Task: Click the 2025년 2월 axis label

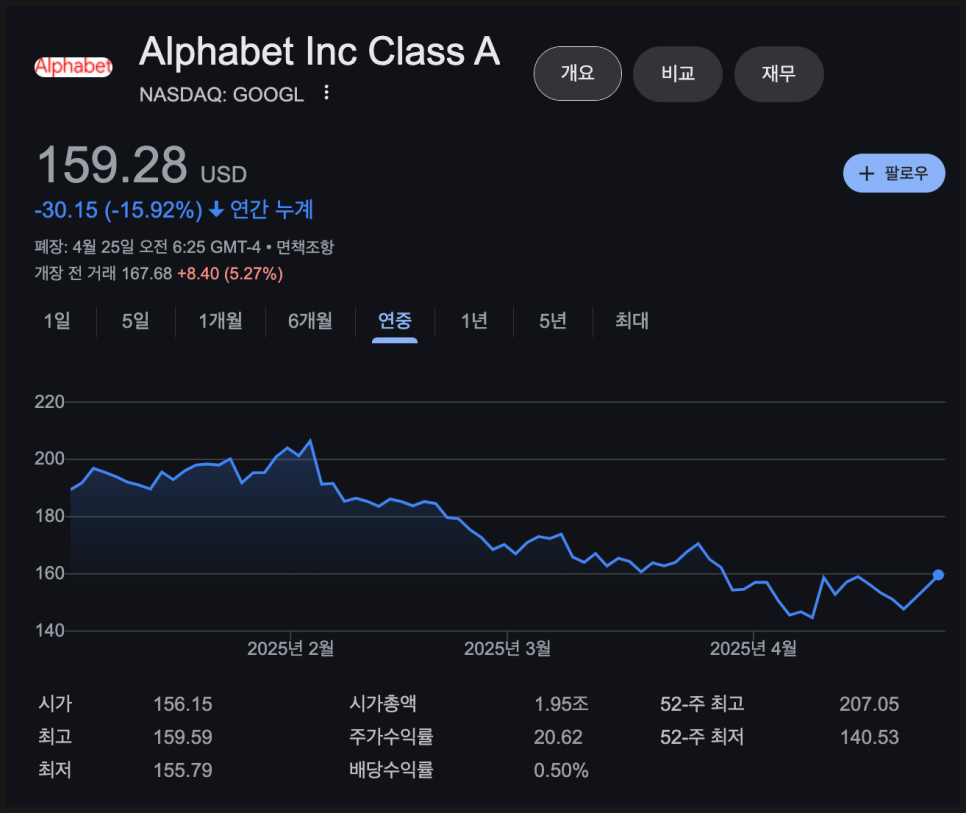Action: [291, 649]
